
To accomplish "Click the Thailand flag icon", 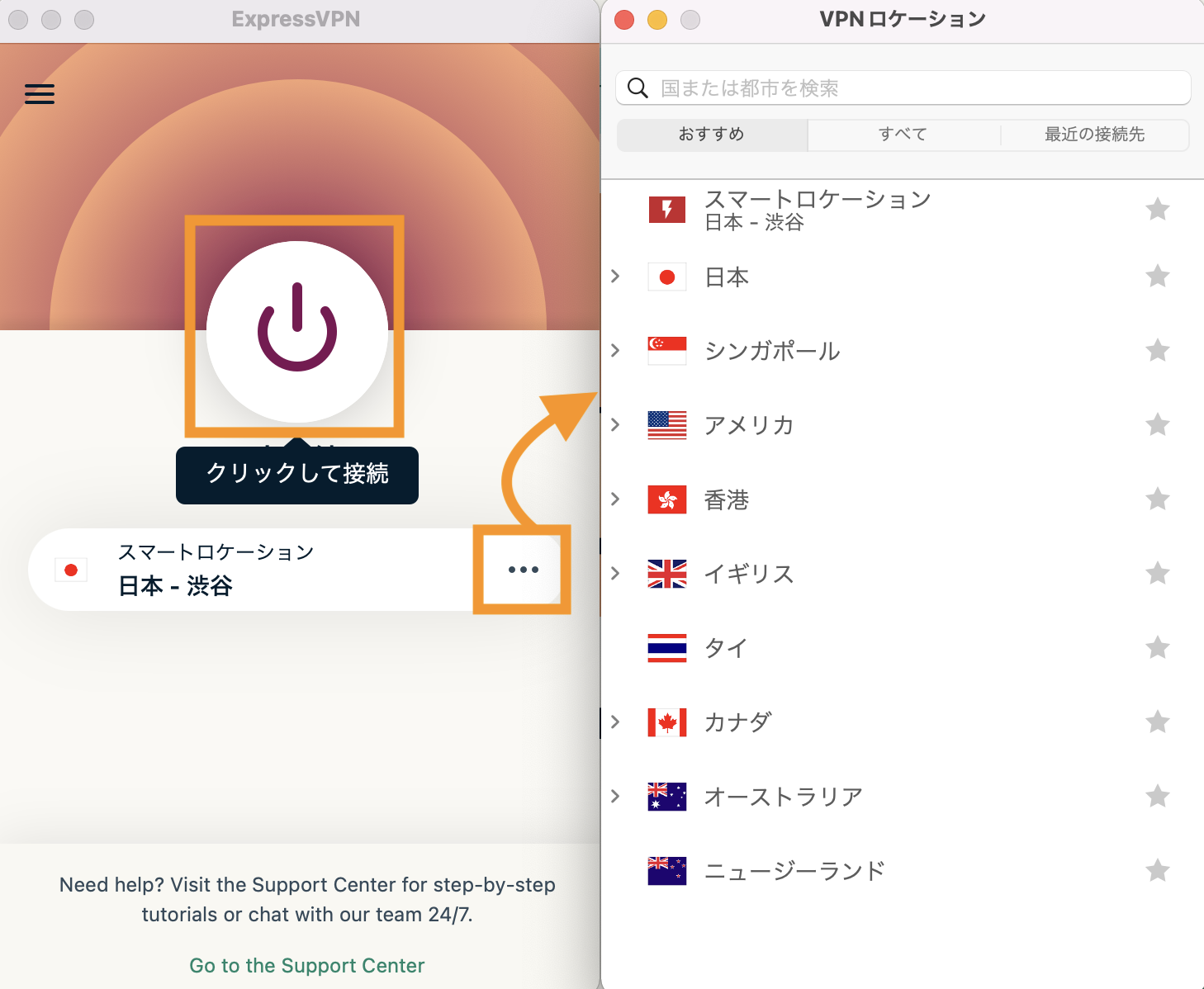I will point(667,648).
